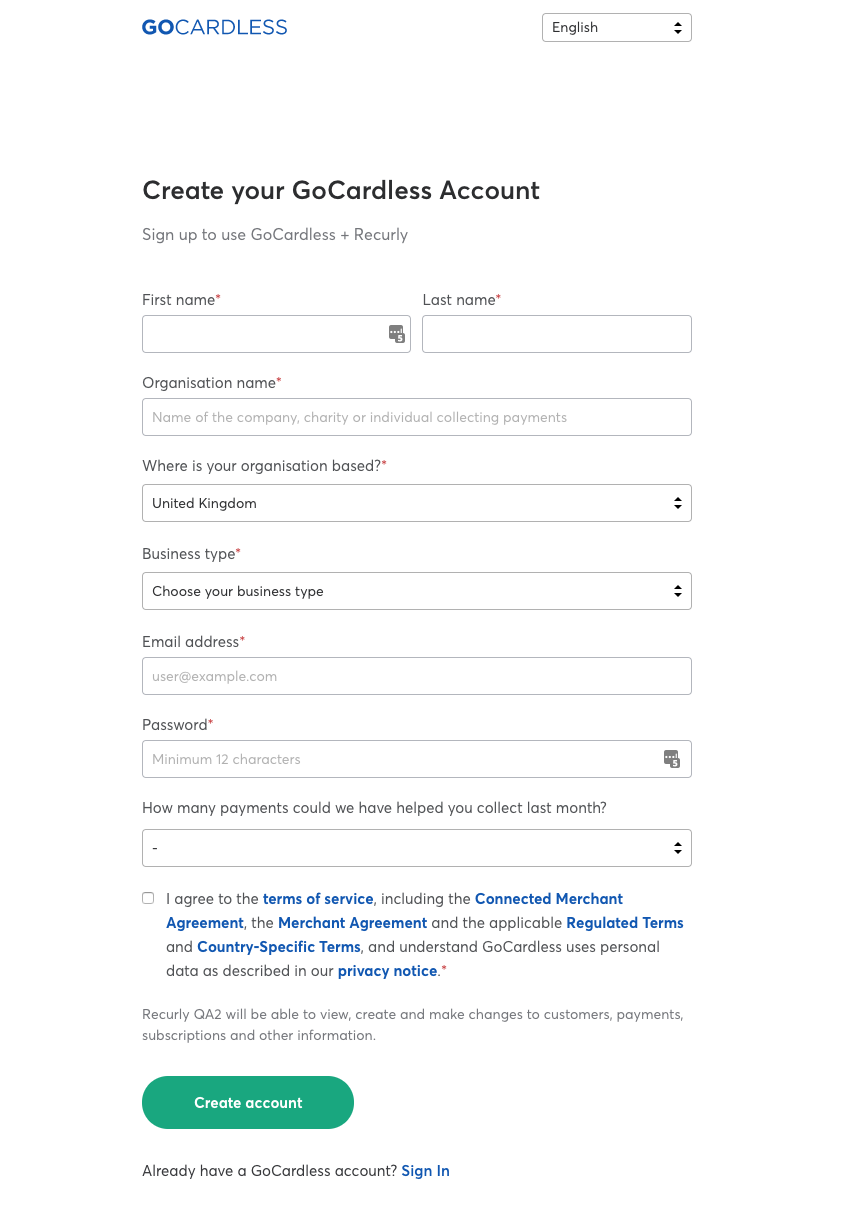Screen dimensions: 863x1208
Task: Click the Organisation name text field
Action: [416, 417]
